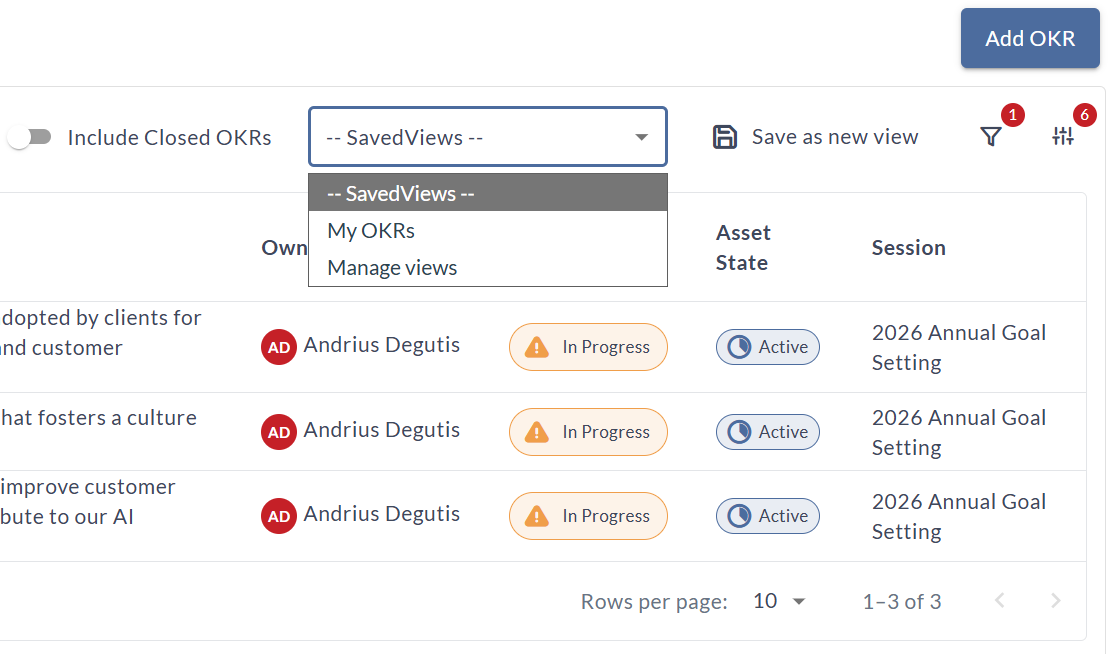
Task: Click the floppy disk save view icon
Action: click(725, 137)
